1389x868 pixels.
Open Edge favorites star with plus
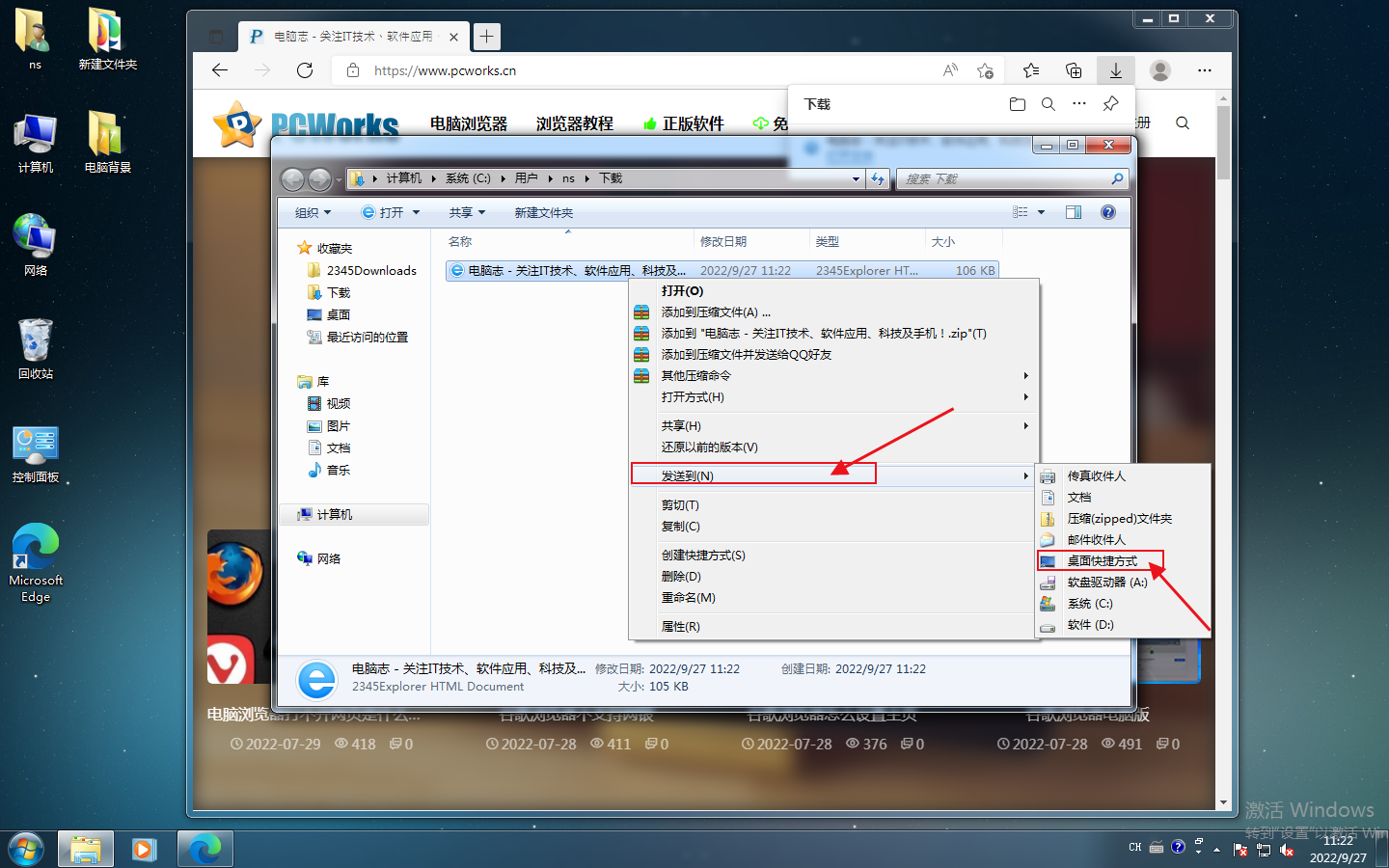[985, 70]
